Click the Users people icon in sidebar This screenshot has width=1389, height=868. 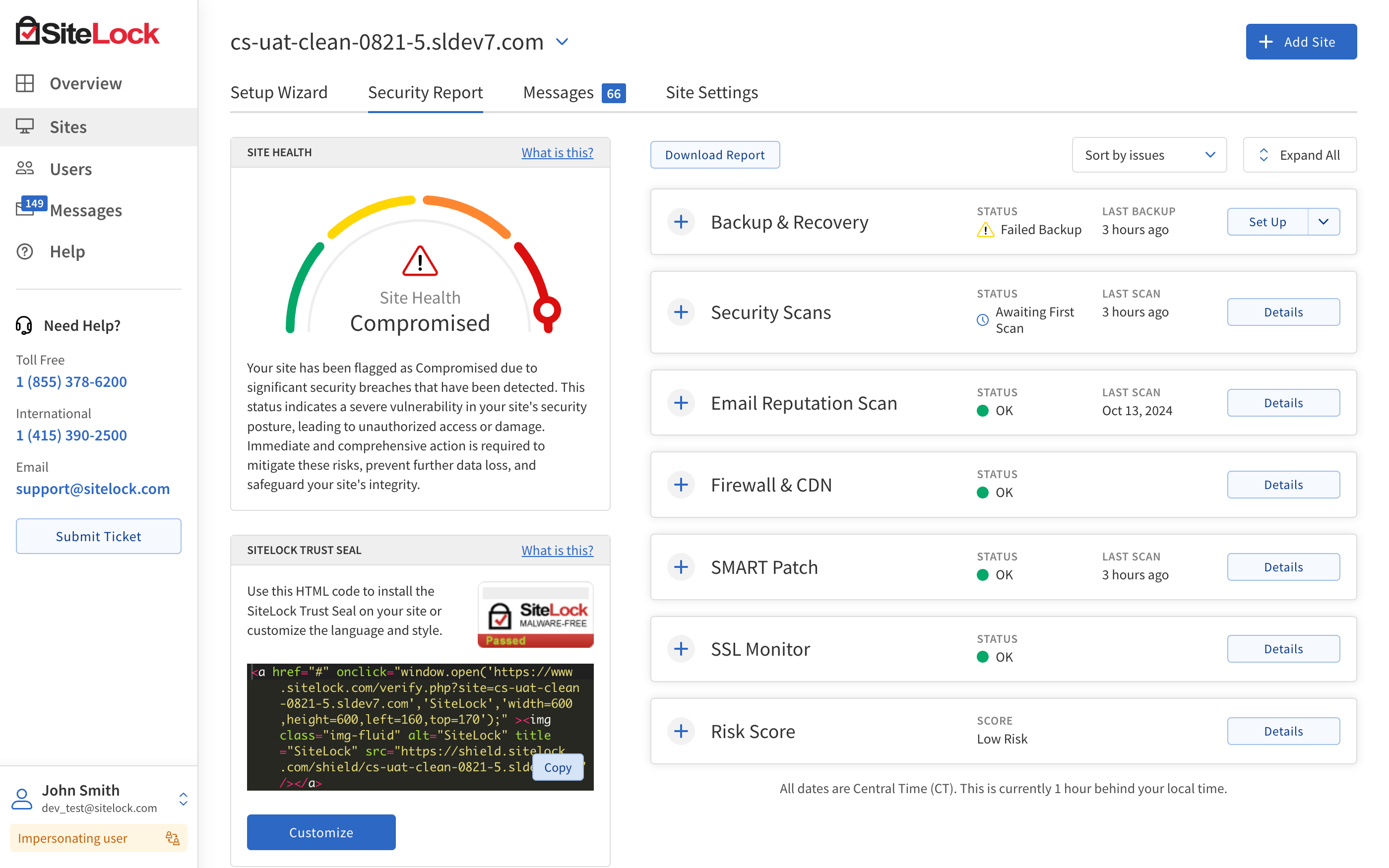point(25,168)
